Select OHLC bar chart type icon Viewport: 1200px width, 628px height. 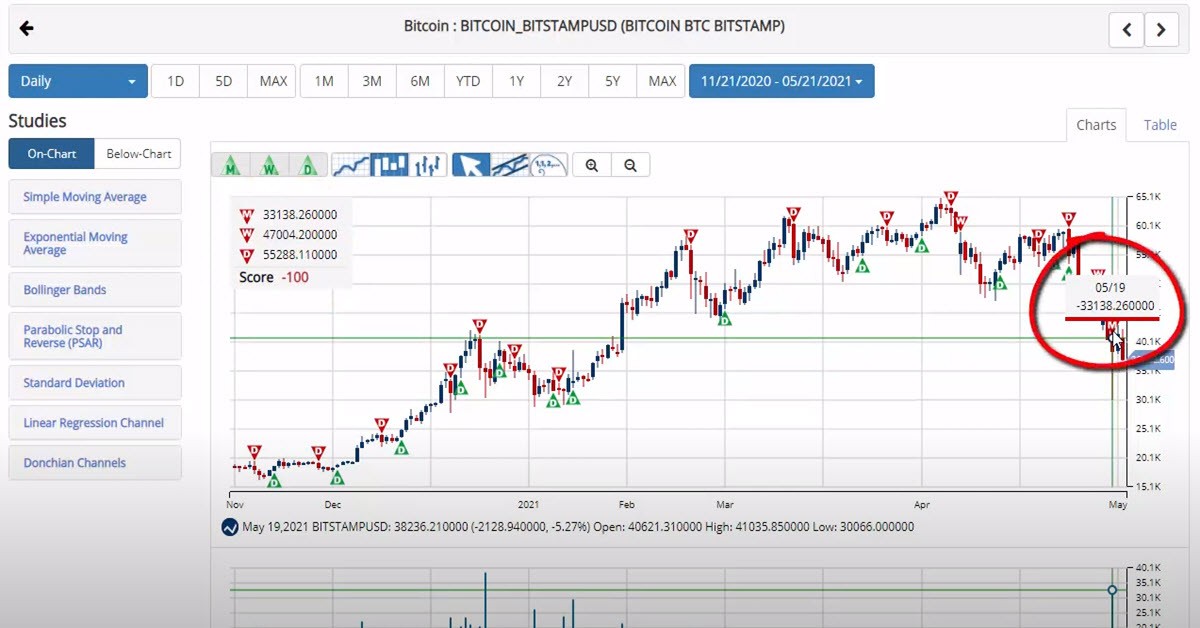click(427, 165)
